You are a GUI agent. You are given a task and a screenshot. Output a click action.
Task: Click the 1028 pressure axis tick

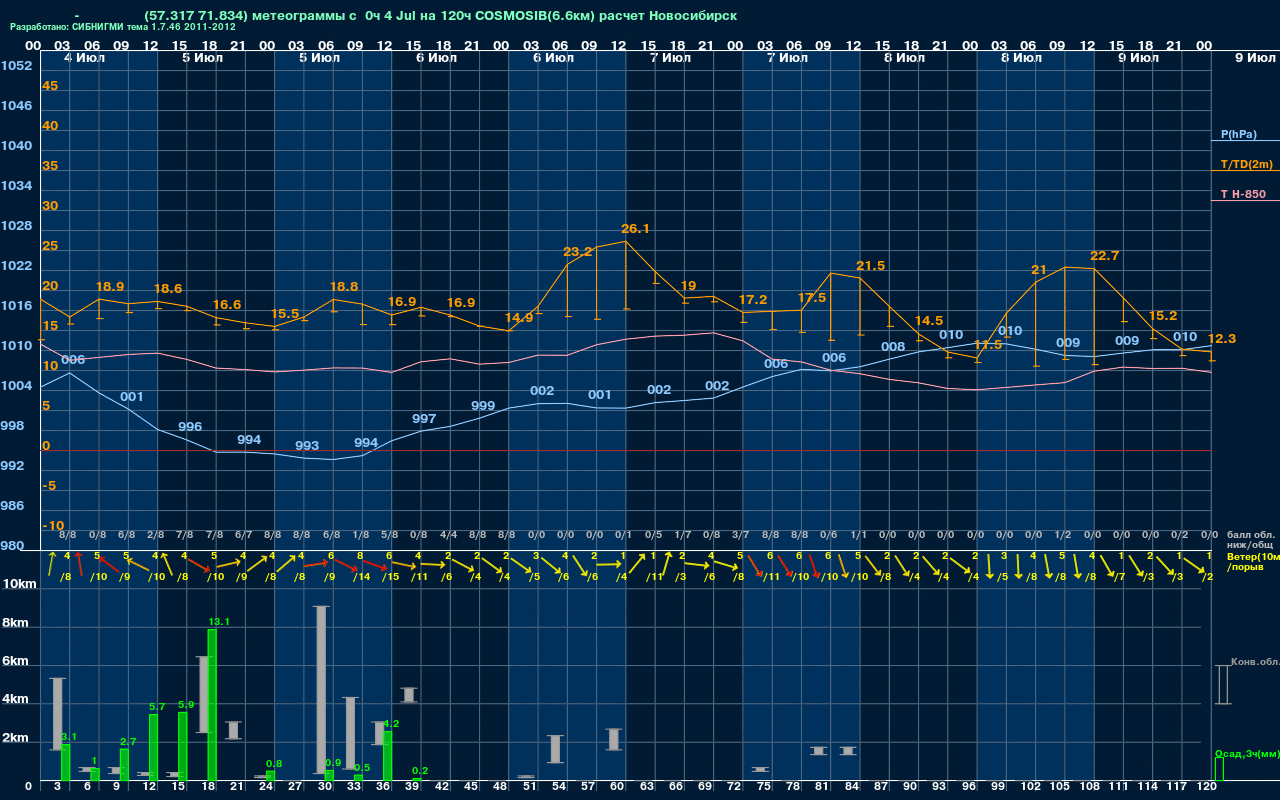(x=16, y=226)
